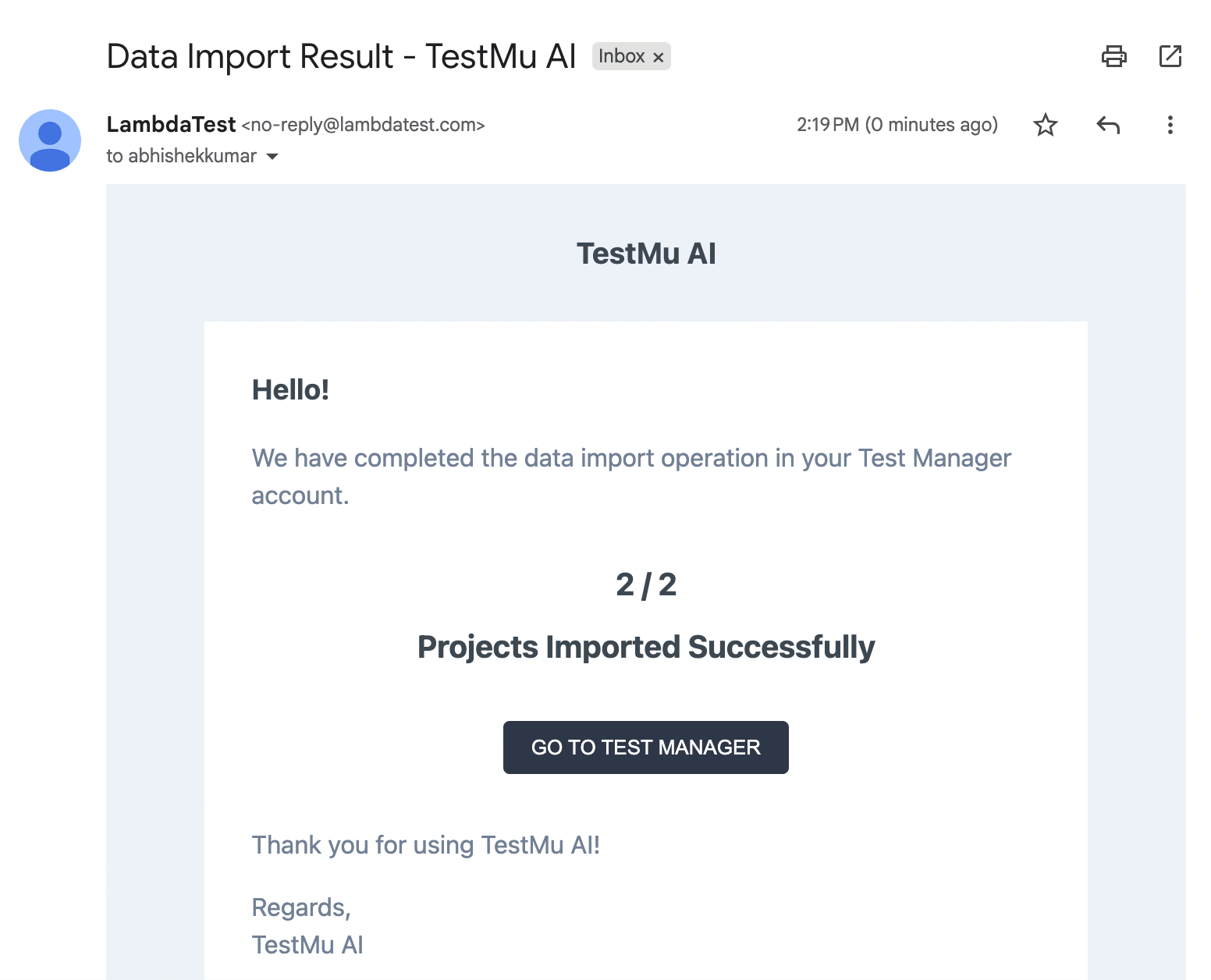Viewport: 1211px width, 980px height.
Task: Click GO TO TEST MANAGER
Action: 645,747
